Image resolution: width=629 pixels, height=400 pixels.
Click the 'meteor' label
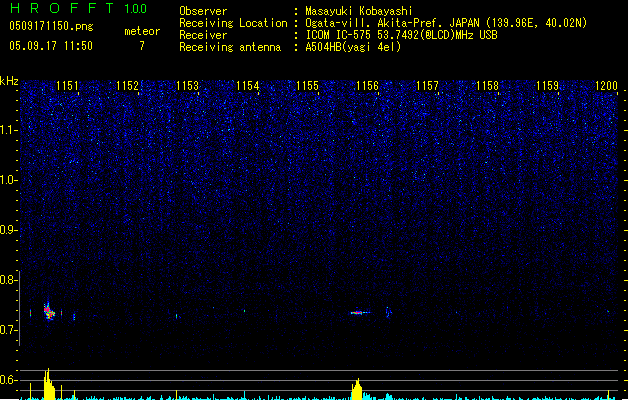(142, 31)
